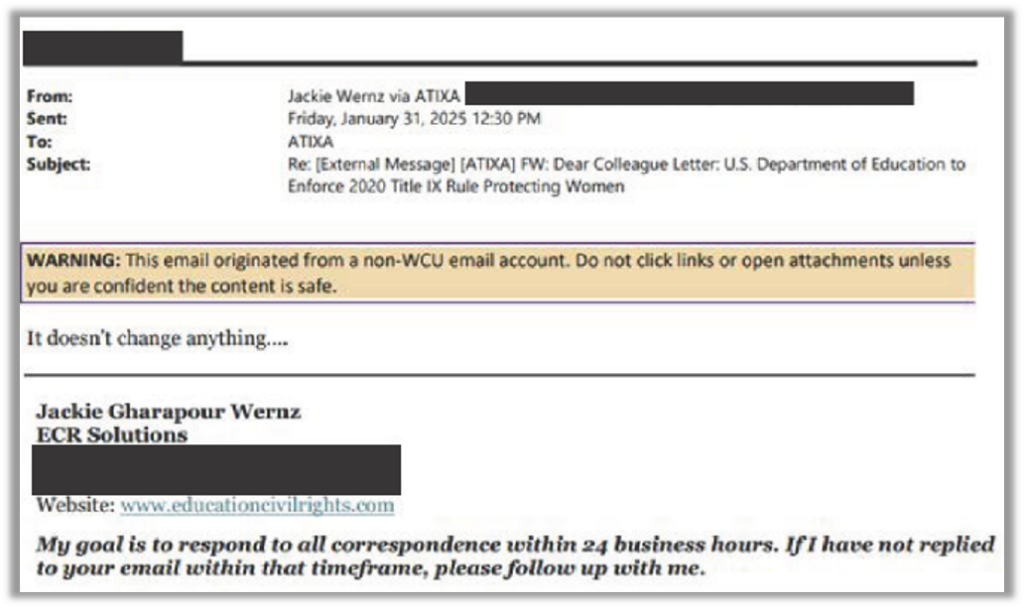The image size is (1024, 609).
Task: Select sender name Jackie Wernz via ATIXA
Action: 374,96
